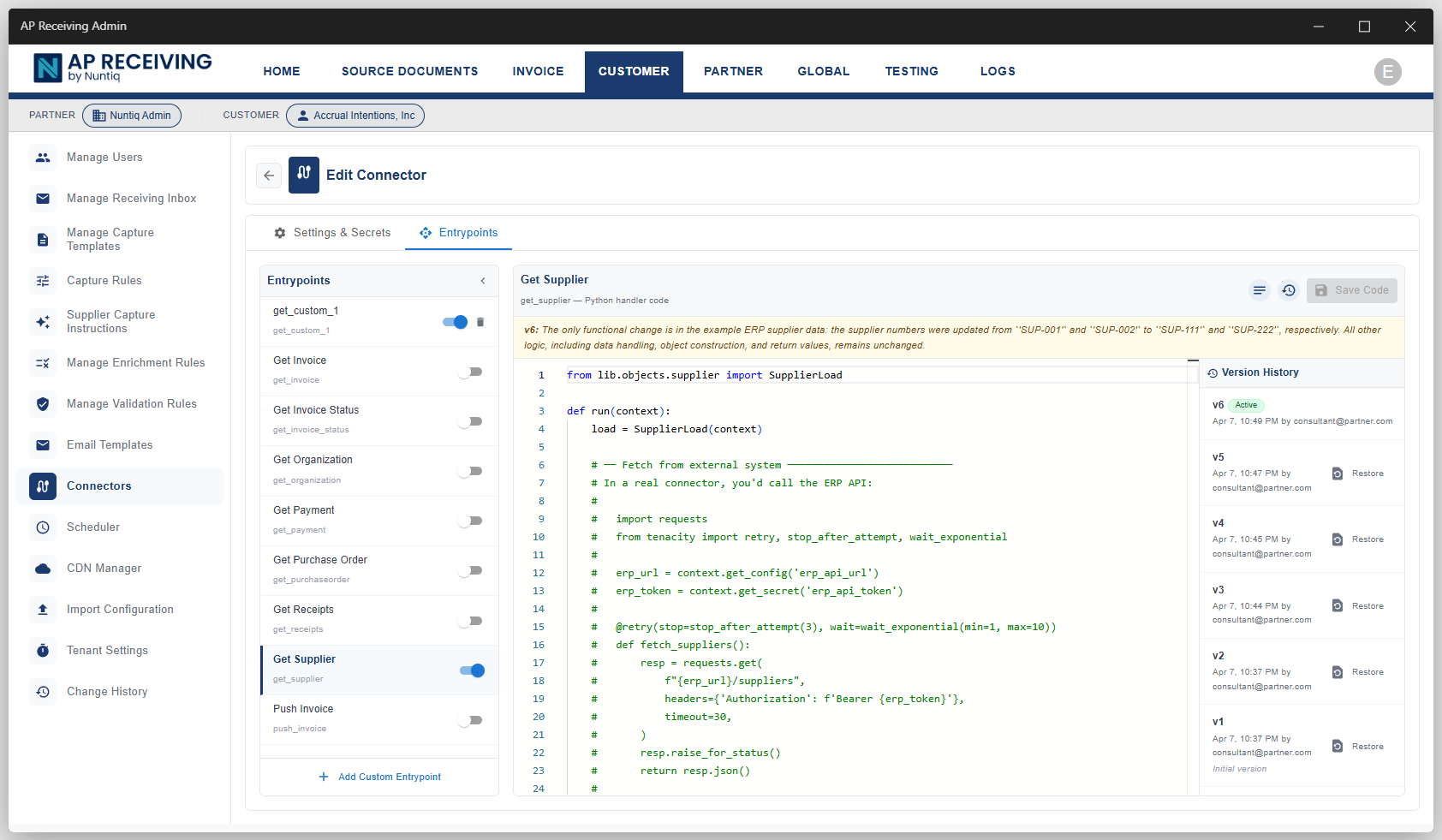Enable the Get Invoice entrypoint toggle
This screenshot has height=840, width=1442.
pyautogui.click(x=470, y=372)
